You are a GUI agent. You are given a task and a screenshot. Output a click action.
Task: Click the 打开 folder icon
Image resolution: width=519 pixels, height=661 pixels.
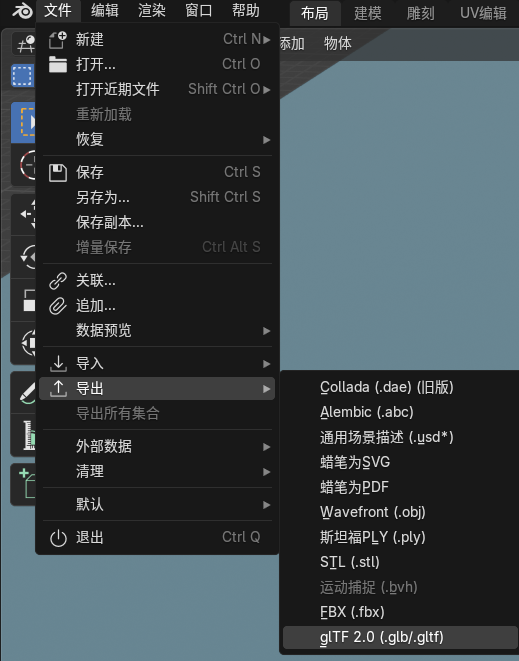(58, 64)
